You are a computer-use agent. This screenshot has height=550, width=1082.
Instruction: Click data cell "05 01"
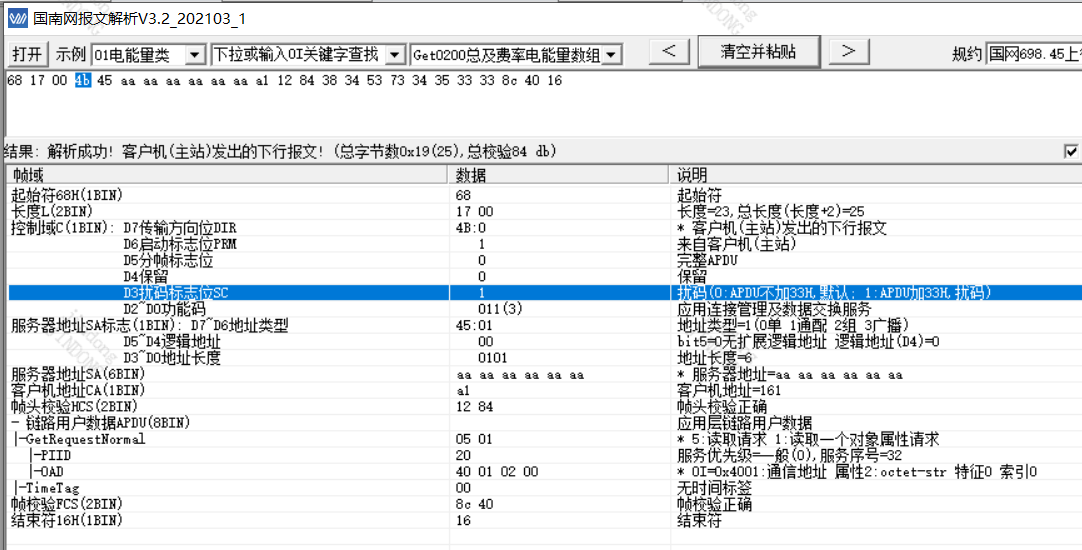point(475,439)
